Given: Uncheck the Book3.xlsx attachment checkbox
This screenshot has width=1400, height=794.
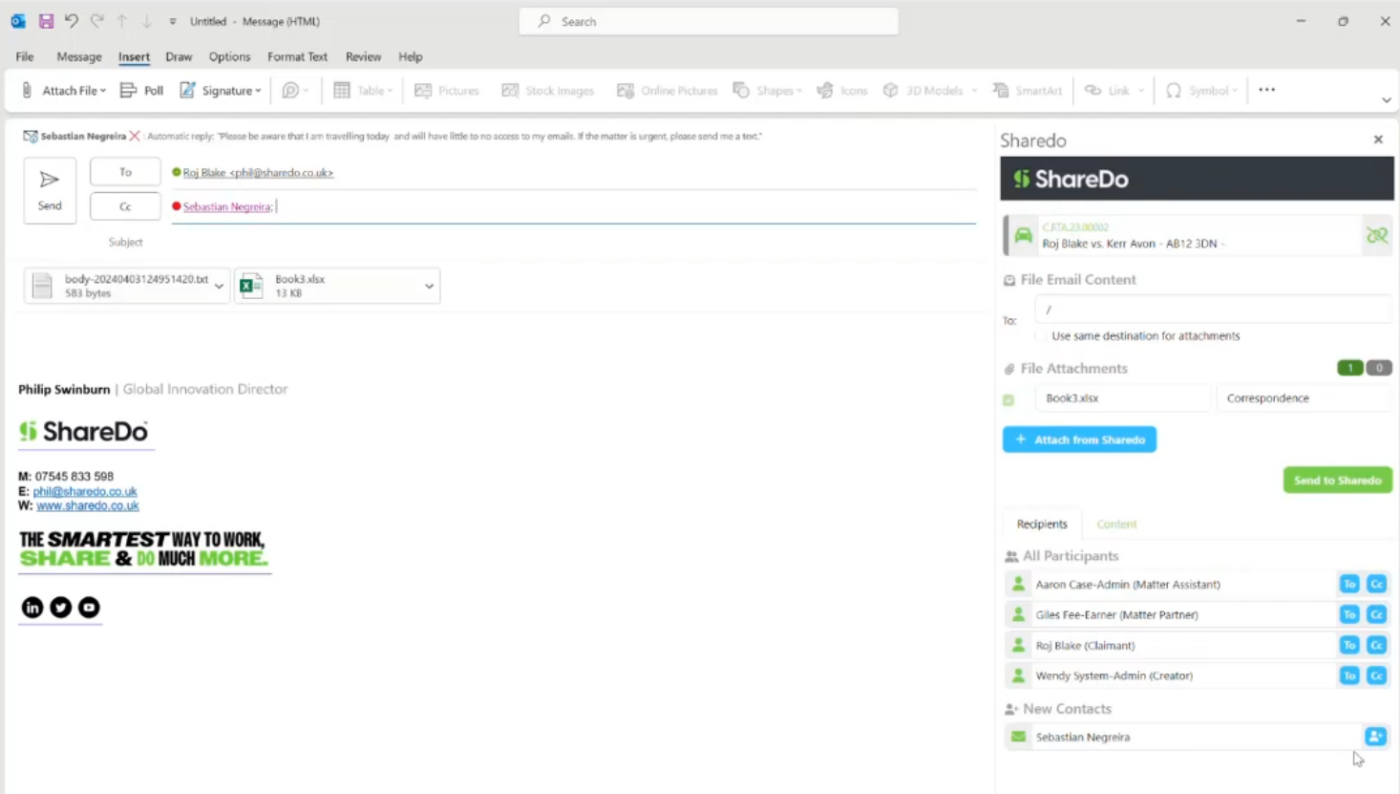Looking at the screenshot, I should point(1008,398).
